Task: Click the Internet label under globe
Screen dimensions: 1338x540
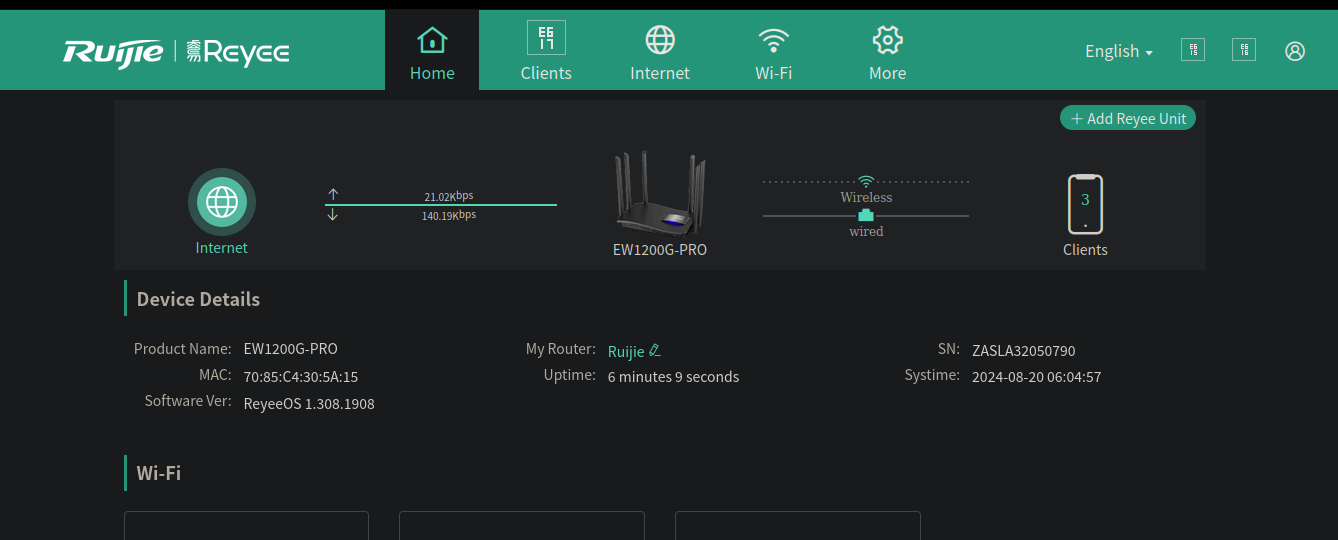Action: coord(222,248)
